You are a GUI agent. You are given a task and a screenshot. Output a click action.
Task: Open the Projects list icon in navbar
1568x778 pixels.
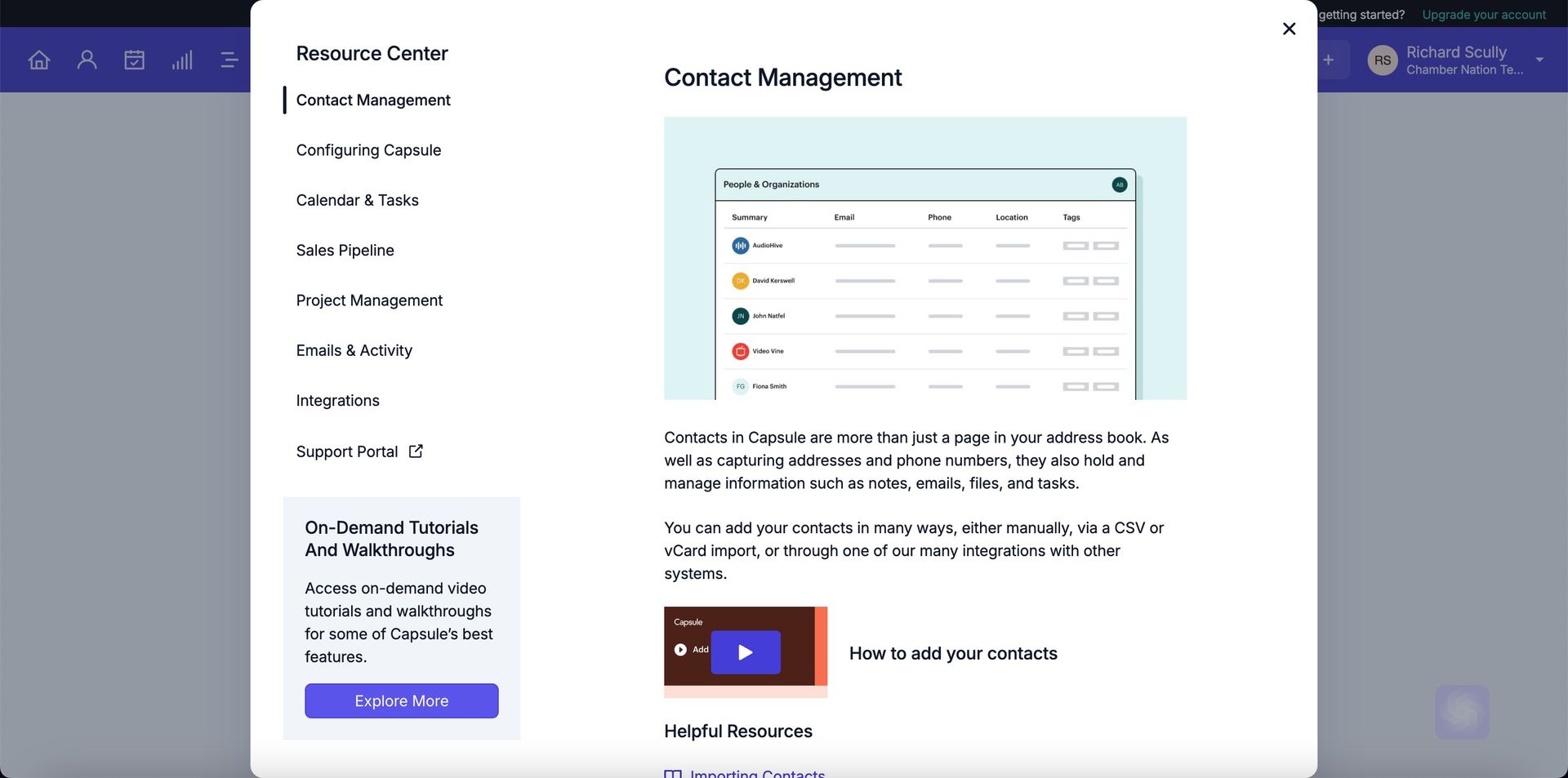(x=229, y=60)
